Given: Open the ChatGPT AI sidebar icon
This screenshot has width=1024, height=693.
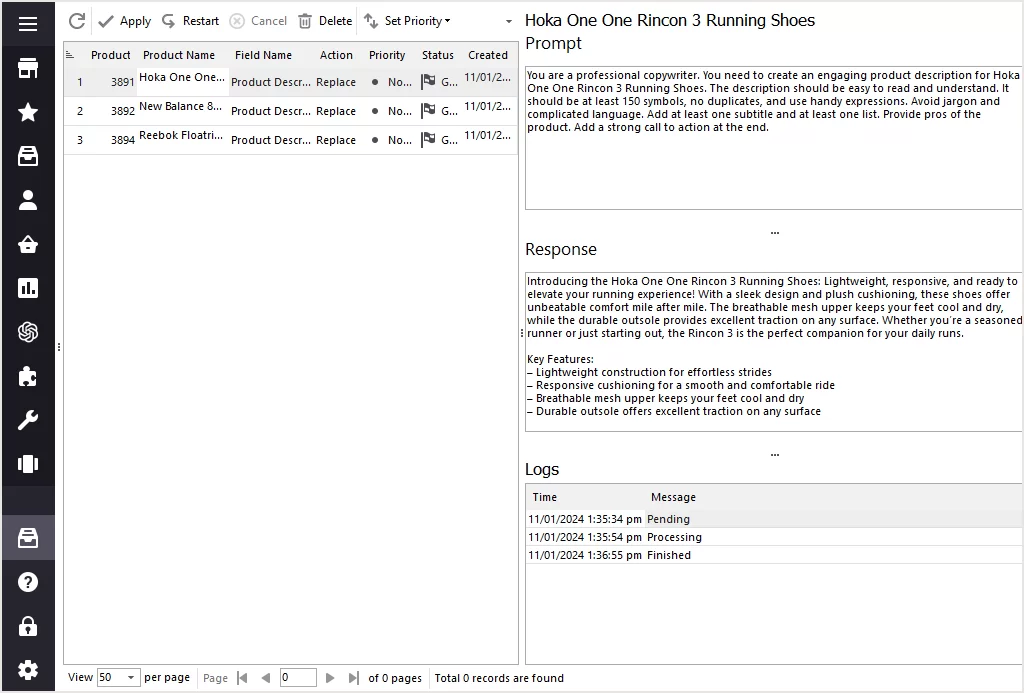Looking at the screenshot, I should click(28, 332).
